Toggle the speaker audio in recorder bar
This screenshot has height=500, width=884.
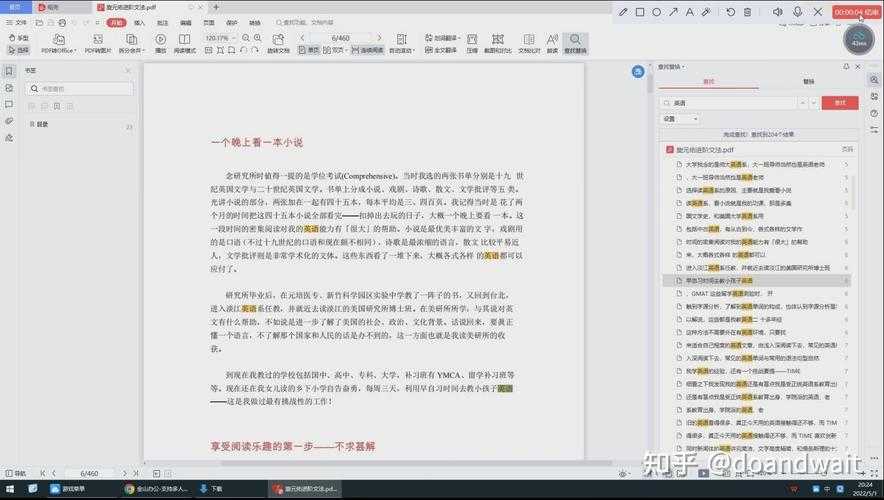coord(777,12)
